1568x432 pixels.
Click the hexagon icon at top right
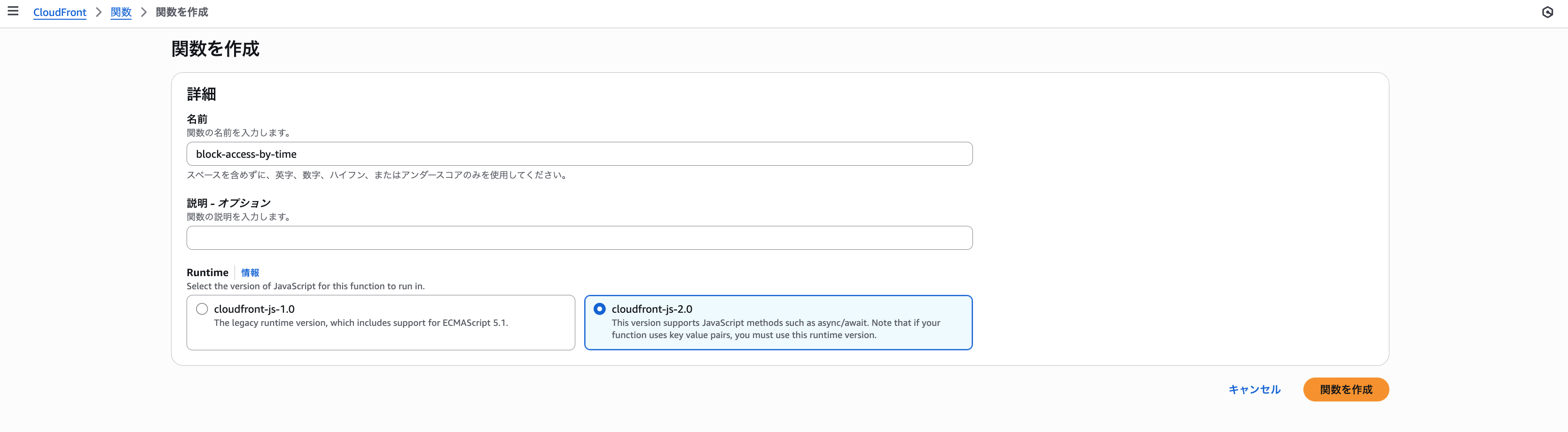[x=1547, y=12]
